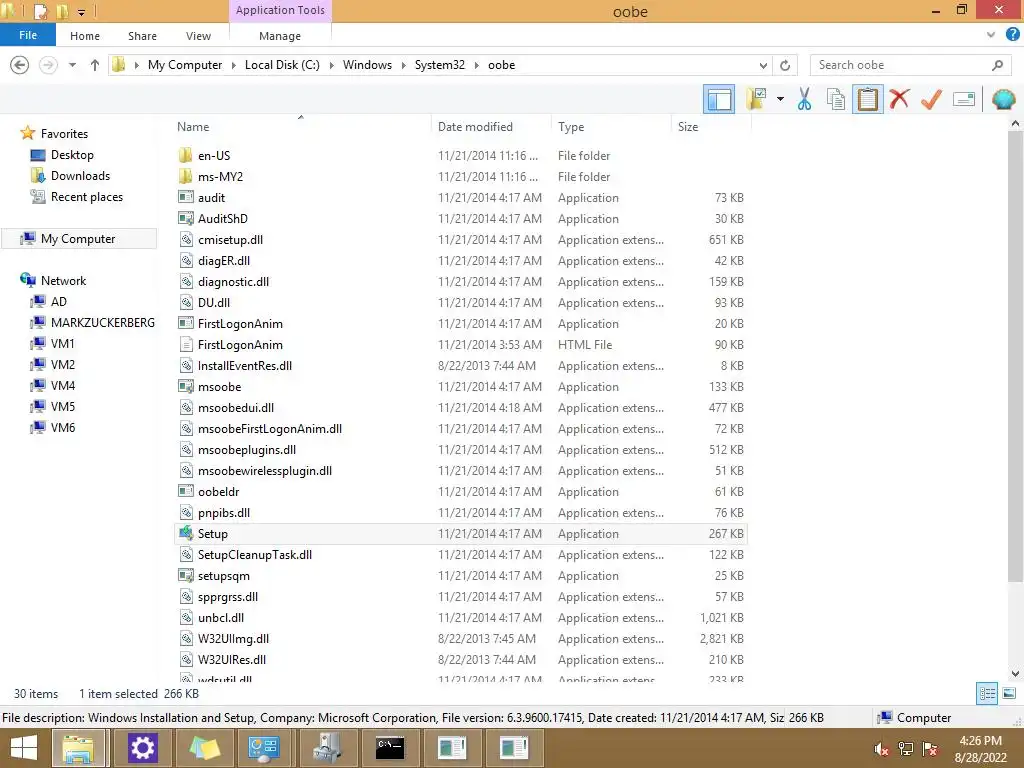Viewport: 1024px width, 768px height.
Task: Expand the System32 breadcrumb arrow
Action: [477, 65]
